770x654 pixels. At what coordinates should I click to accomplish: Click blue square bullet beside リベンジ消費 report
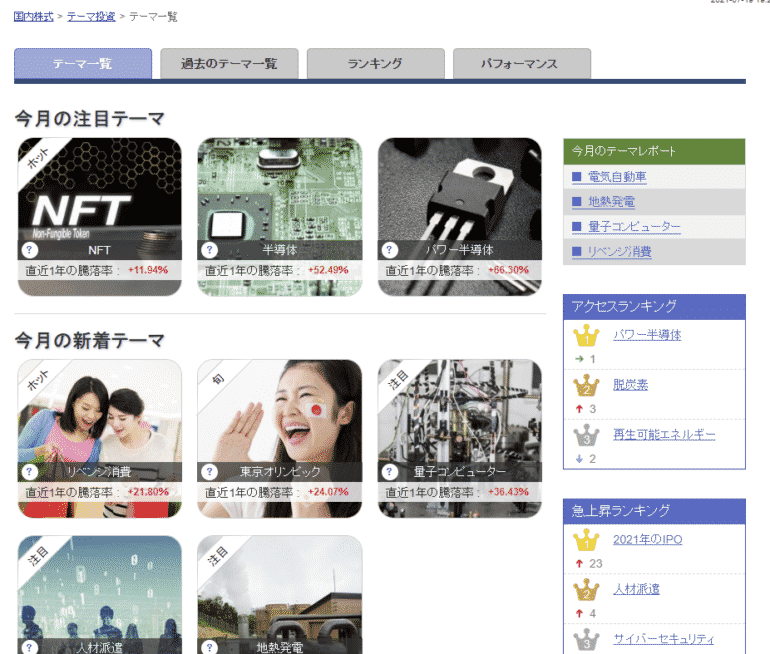(x=577, y=251)
